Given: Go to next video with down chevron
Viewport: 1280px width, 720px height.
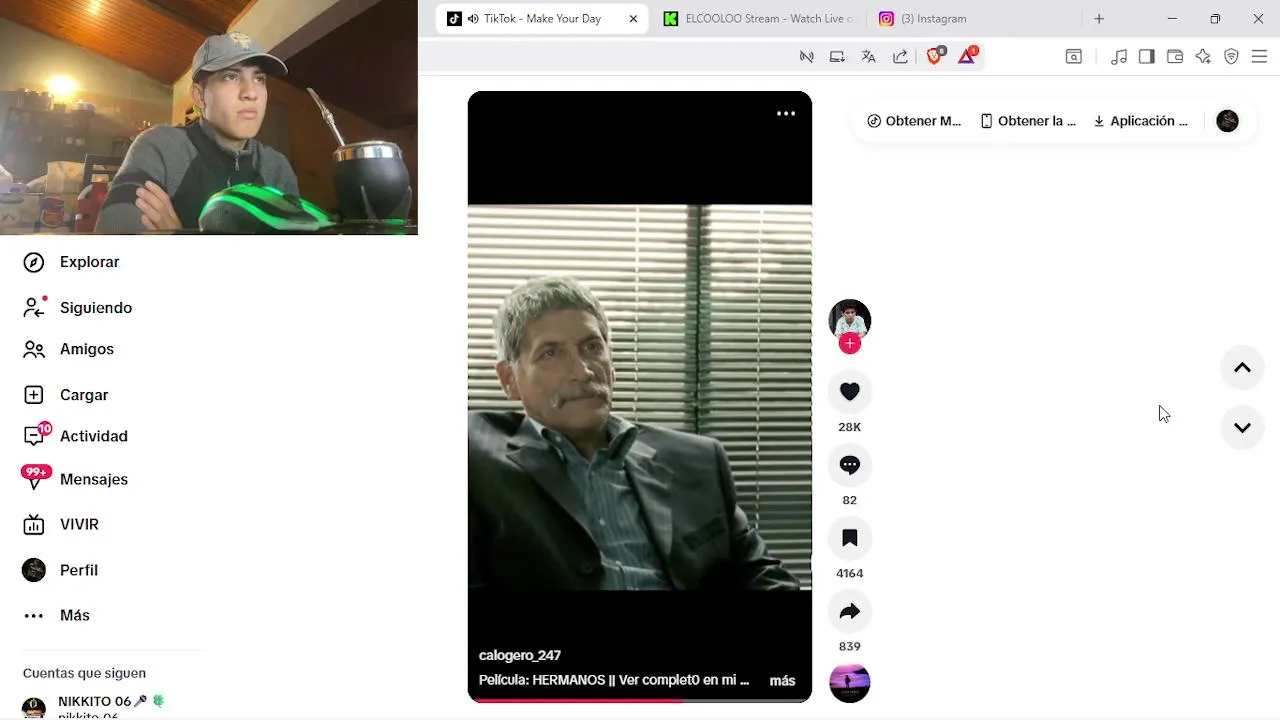Looking at the screenshot, I should tap(1242, 428).
